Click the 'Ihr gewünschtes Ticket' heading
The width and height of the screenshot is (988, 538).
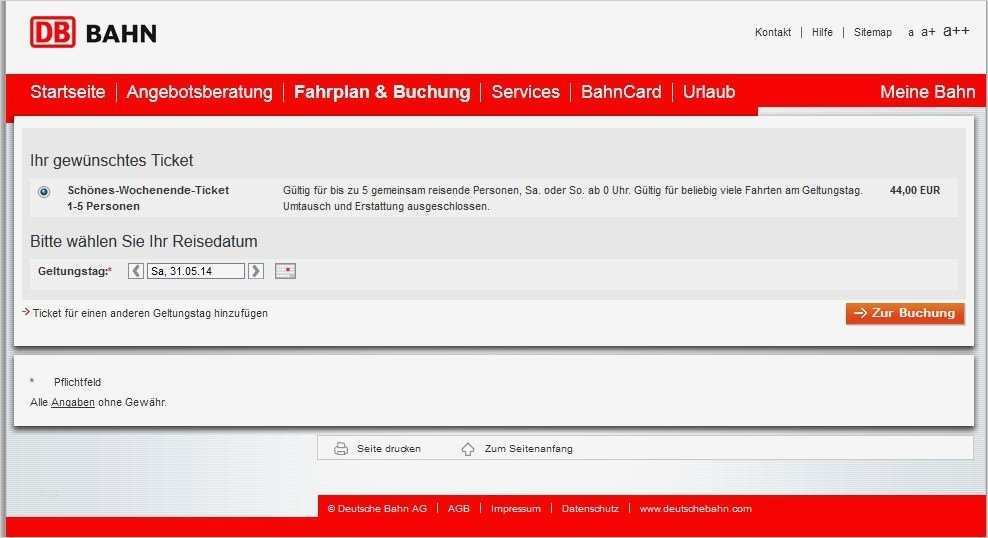pyautogui.click(x=112, y=161)
